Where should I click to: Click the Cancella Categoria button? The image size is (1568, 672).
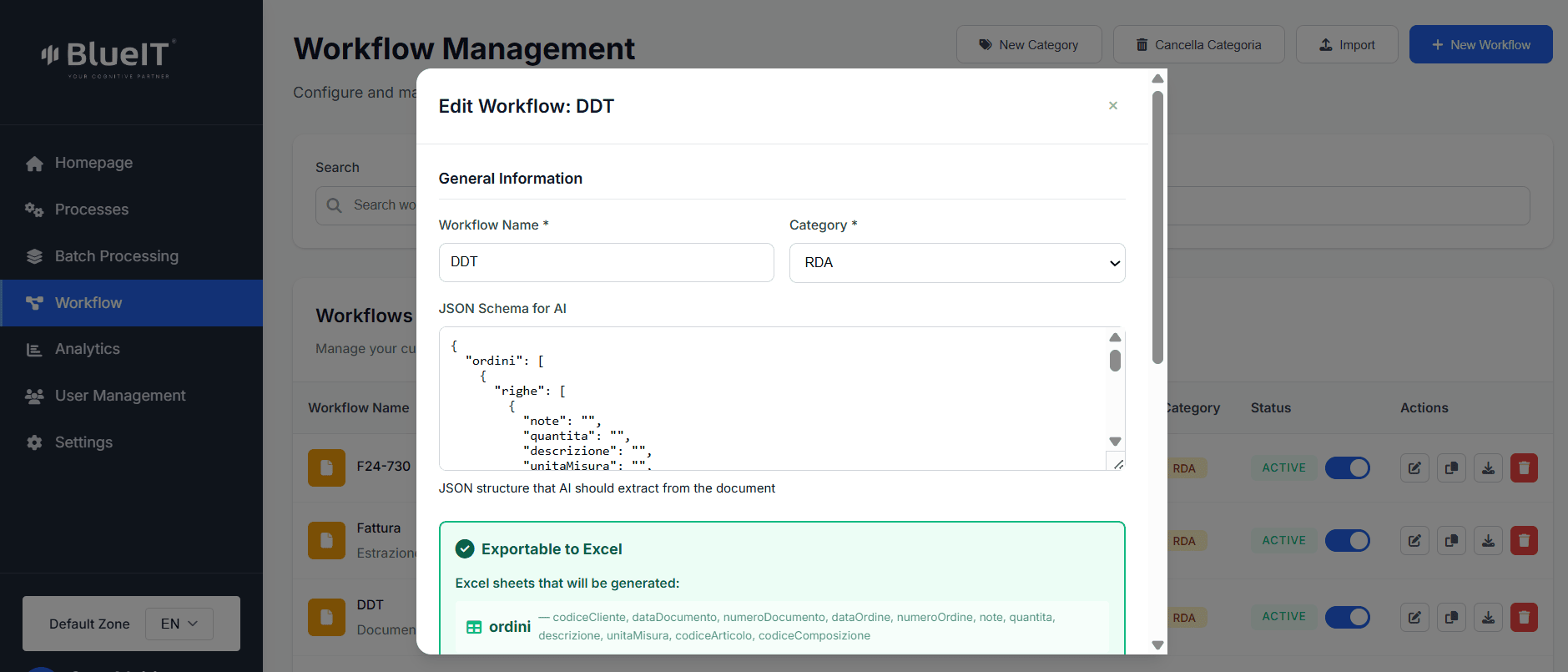coord(1198,44)
